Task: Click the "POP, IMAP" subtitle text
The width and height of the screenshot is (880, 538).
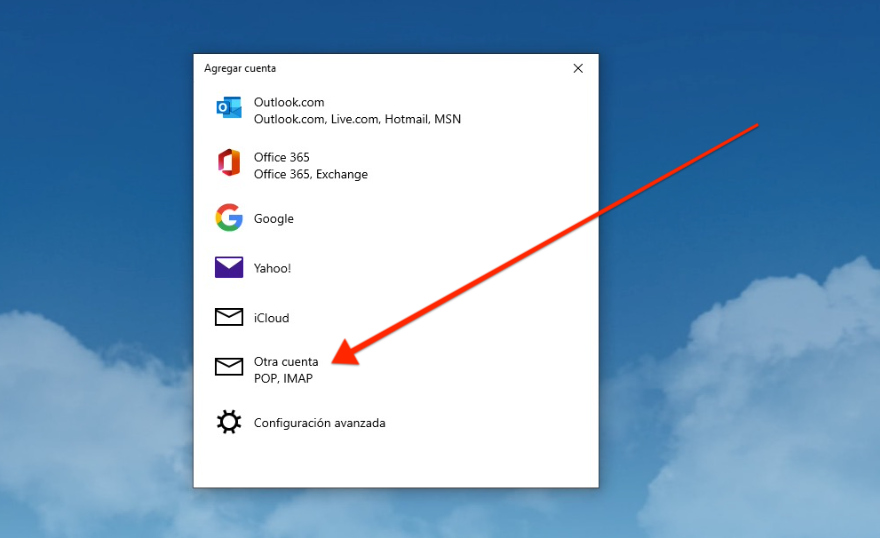Action: (x=283, y=379)
